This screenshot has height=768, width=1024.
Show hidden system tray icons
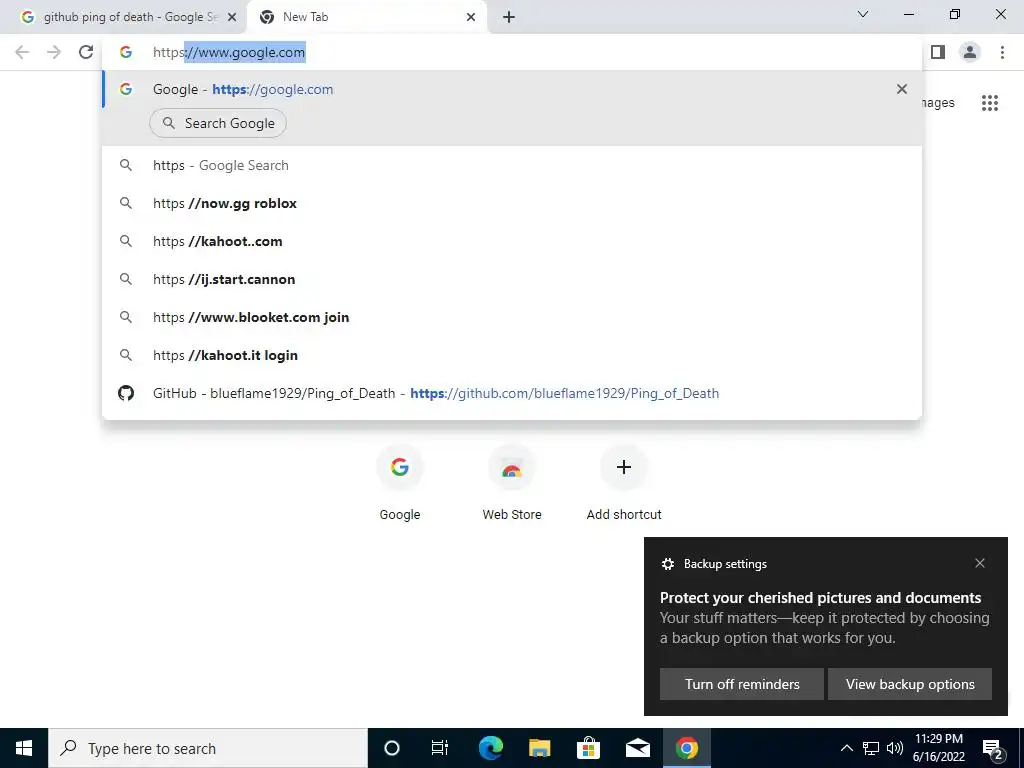(x=846, y=748)
